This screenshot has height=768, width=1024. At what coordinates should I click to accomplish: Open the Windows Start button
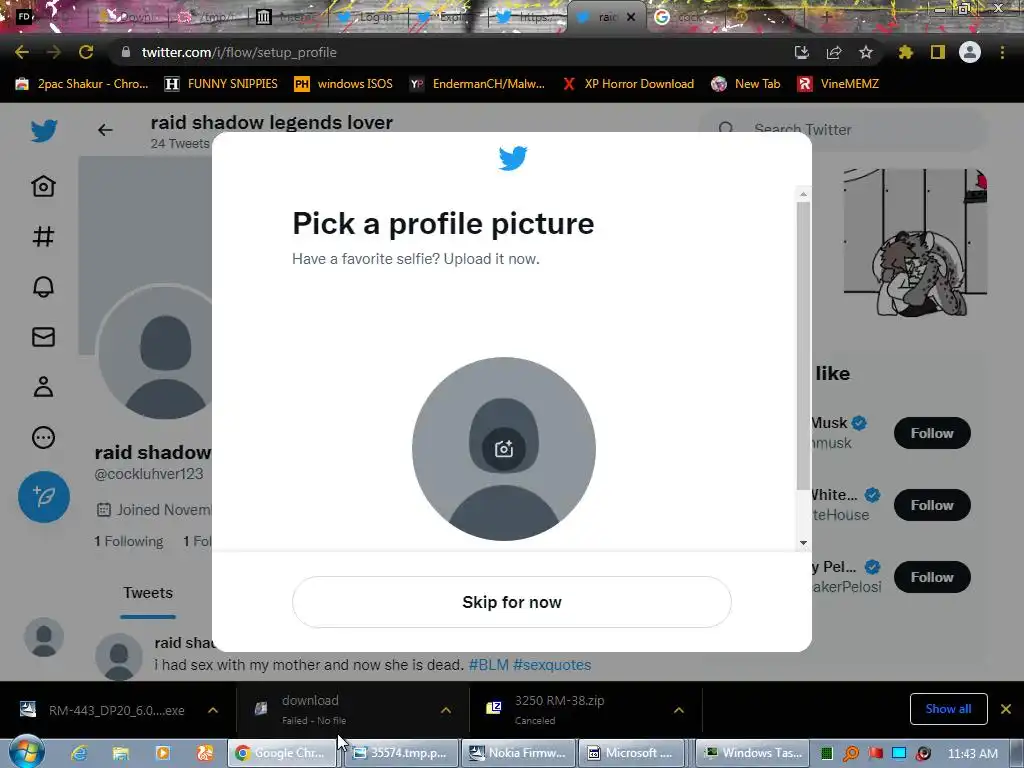[26, 752]
